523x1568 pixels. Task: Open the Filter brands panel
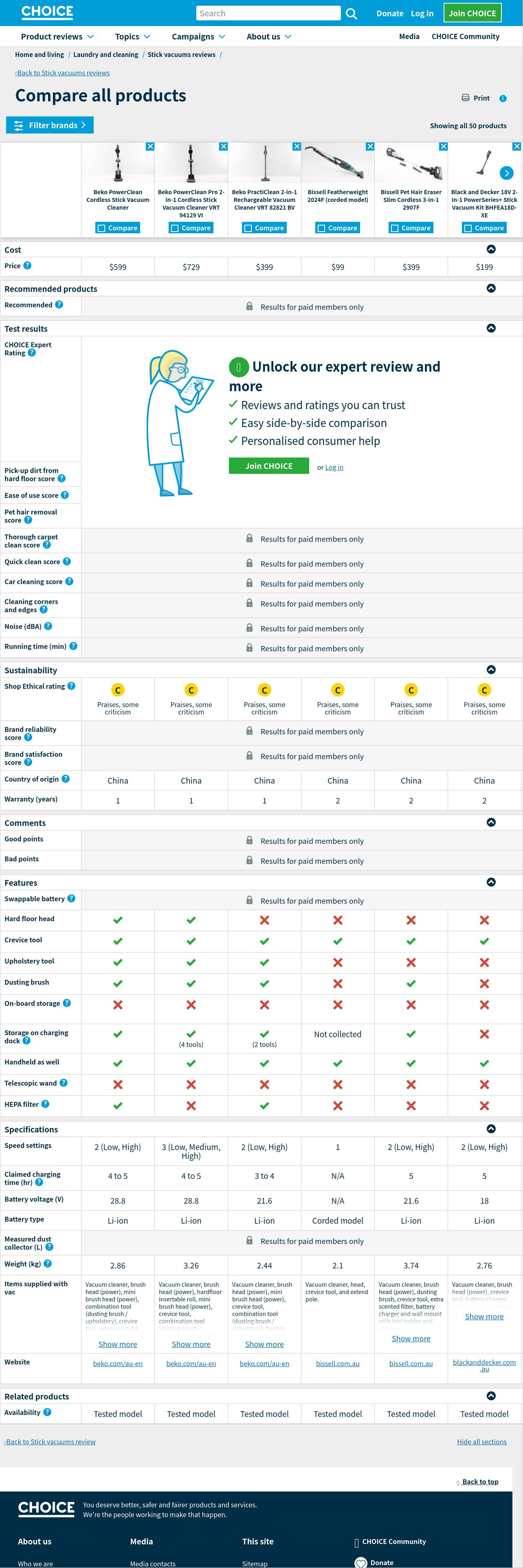pos(50,125)
